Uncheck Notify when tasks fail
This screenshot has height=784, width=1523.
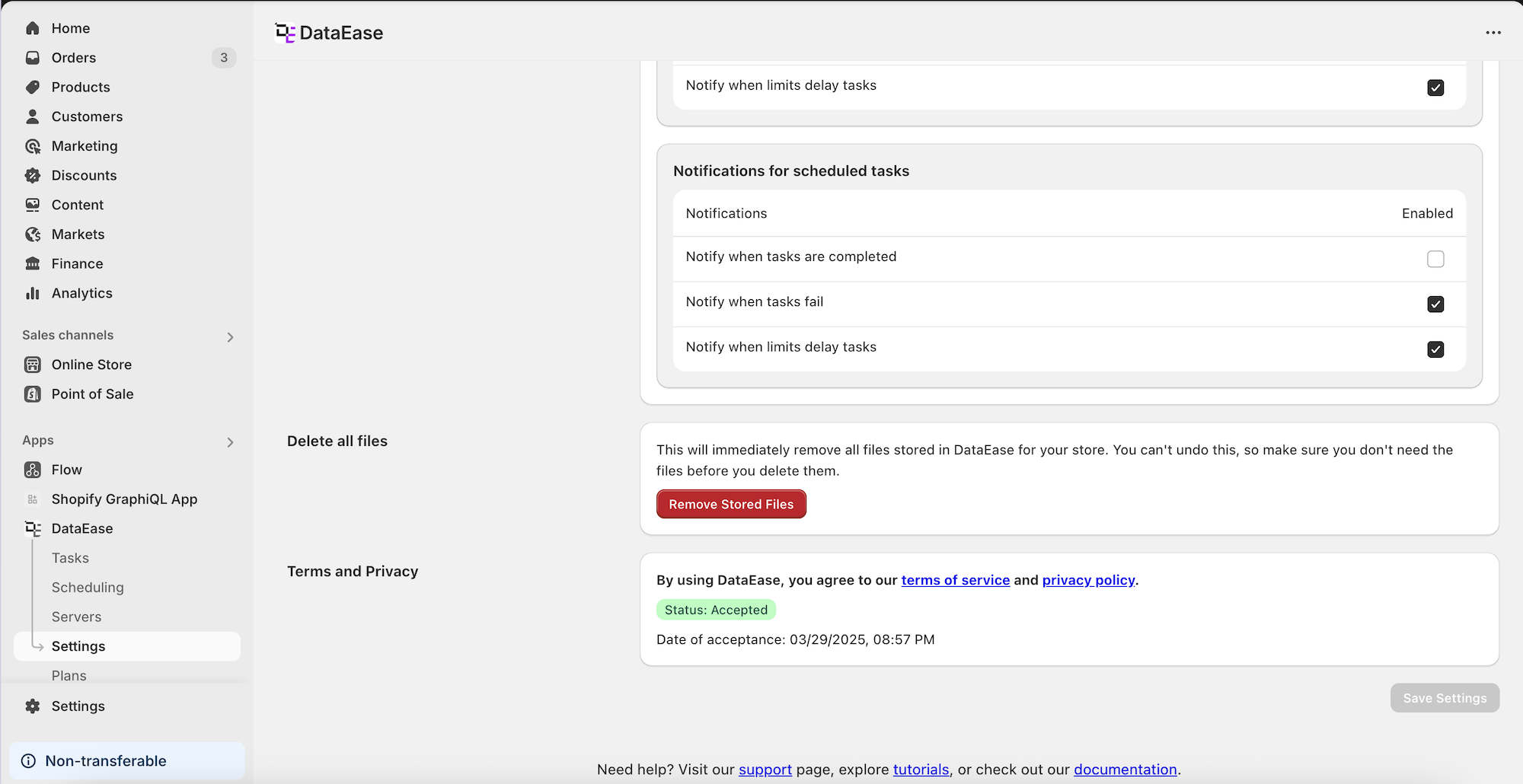point(1435,304)
